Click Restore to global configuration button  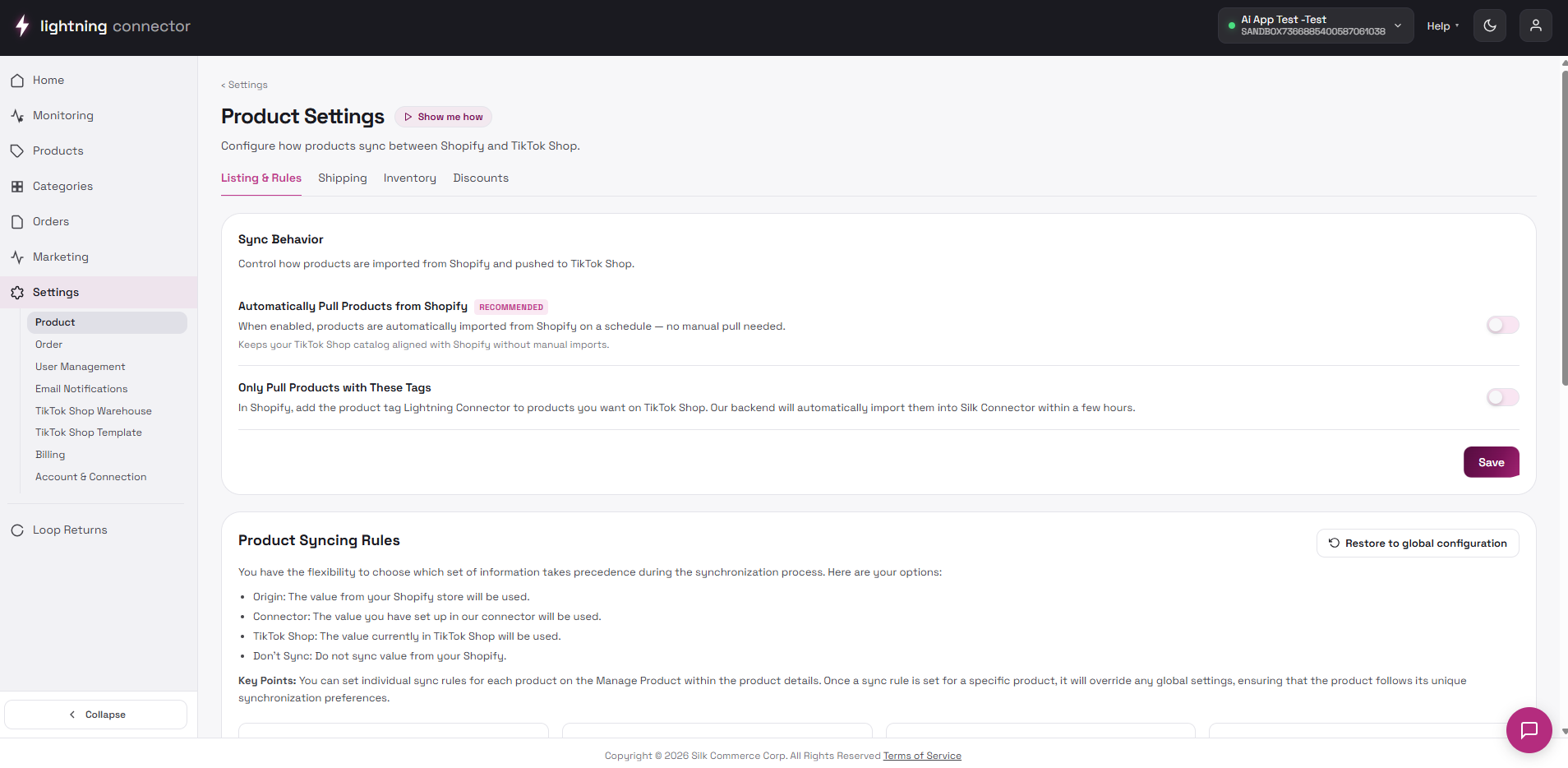coord(1418,544)
